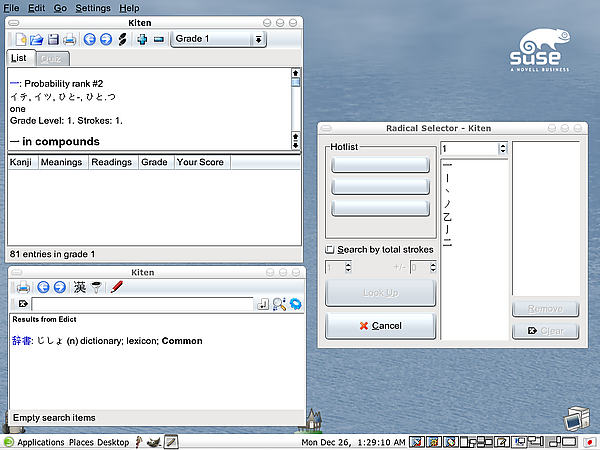The height and width of the screenshot is (450, 600).
Task: Click the up arrow atop the kanji info scrollbar
Action: (x=295, y=73)
